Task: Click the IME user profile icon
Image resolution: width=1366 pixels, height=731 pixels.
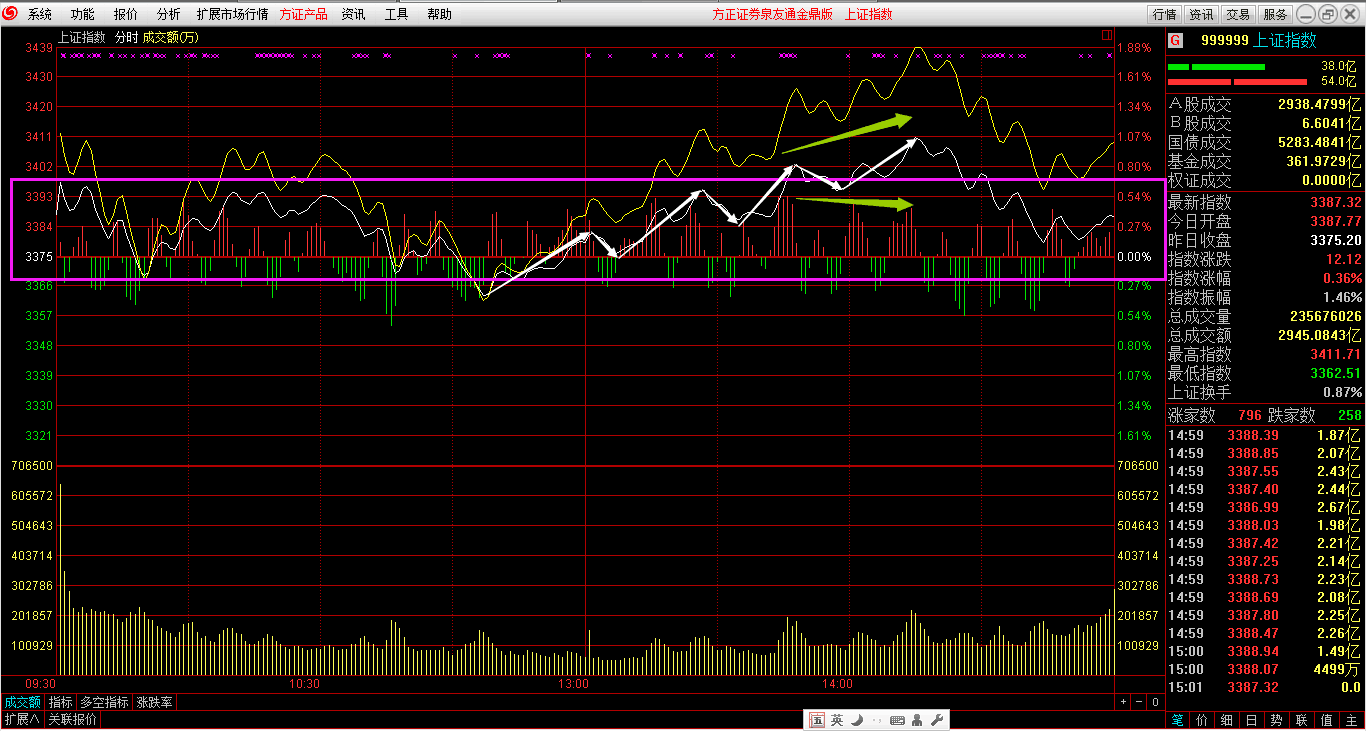Action: point(917,720)
